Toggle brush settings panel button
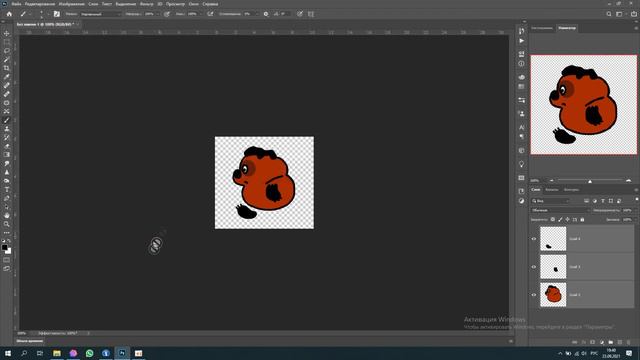 [57, 14]
